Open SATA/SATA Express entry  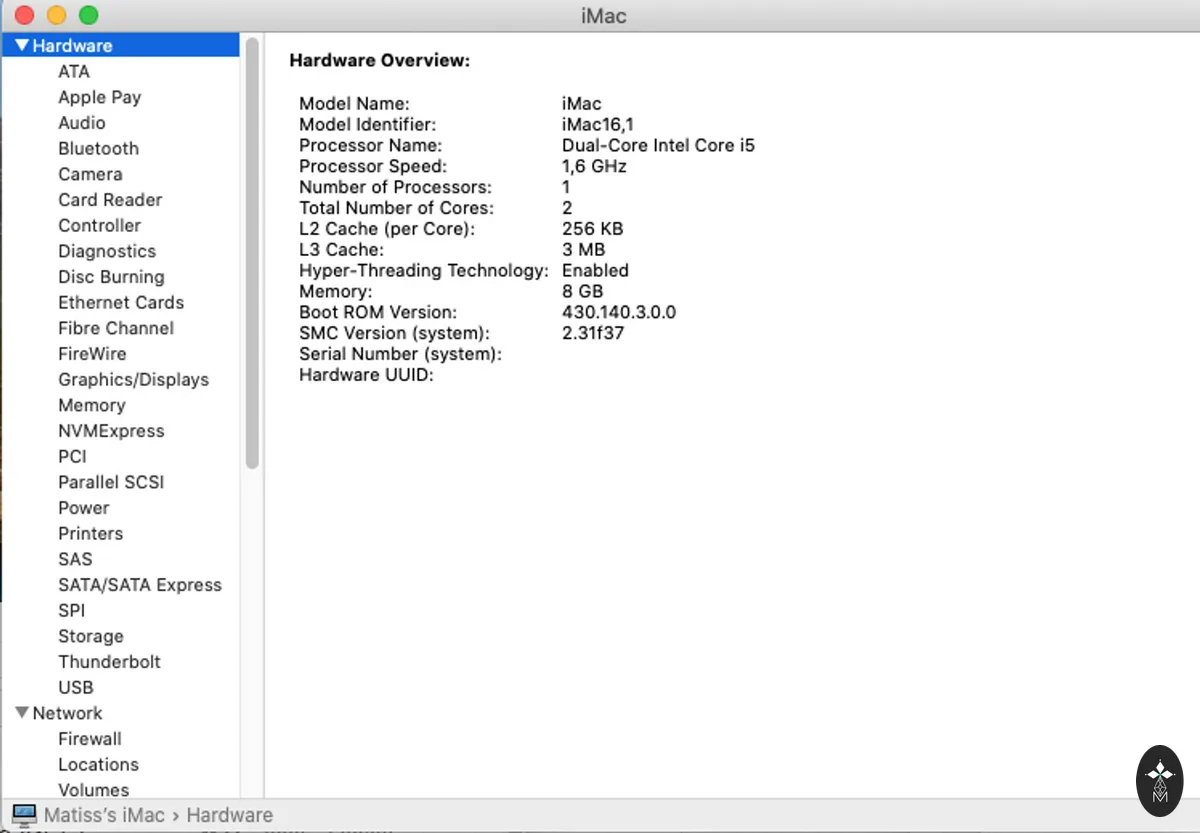click(x=140, y=585)
